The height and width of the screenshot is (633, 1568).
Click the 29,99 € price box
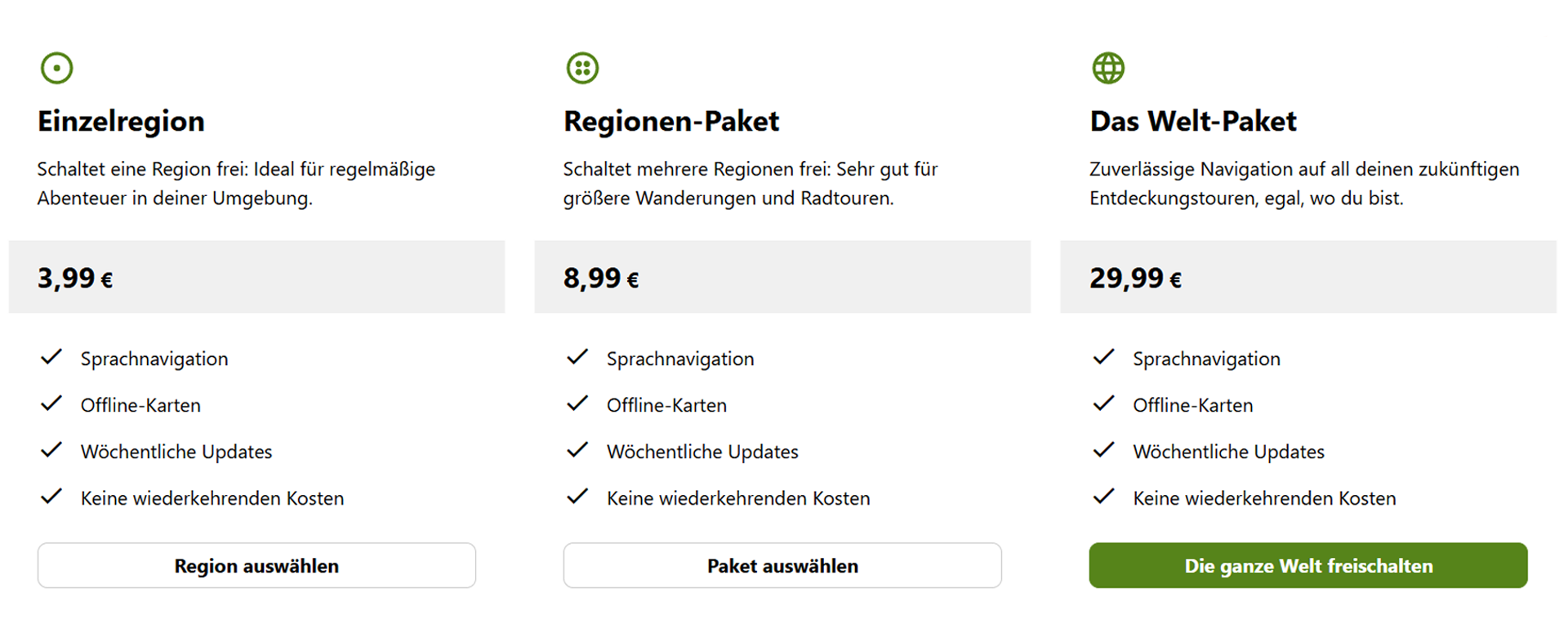[1308, 277]
